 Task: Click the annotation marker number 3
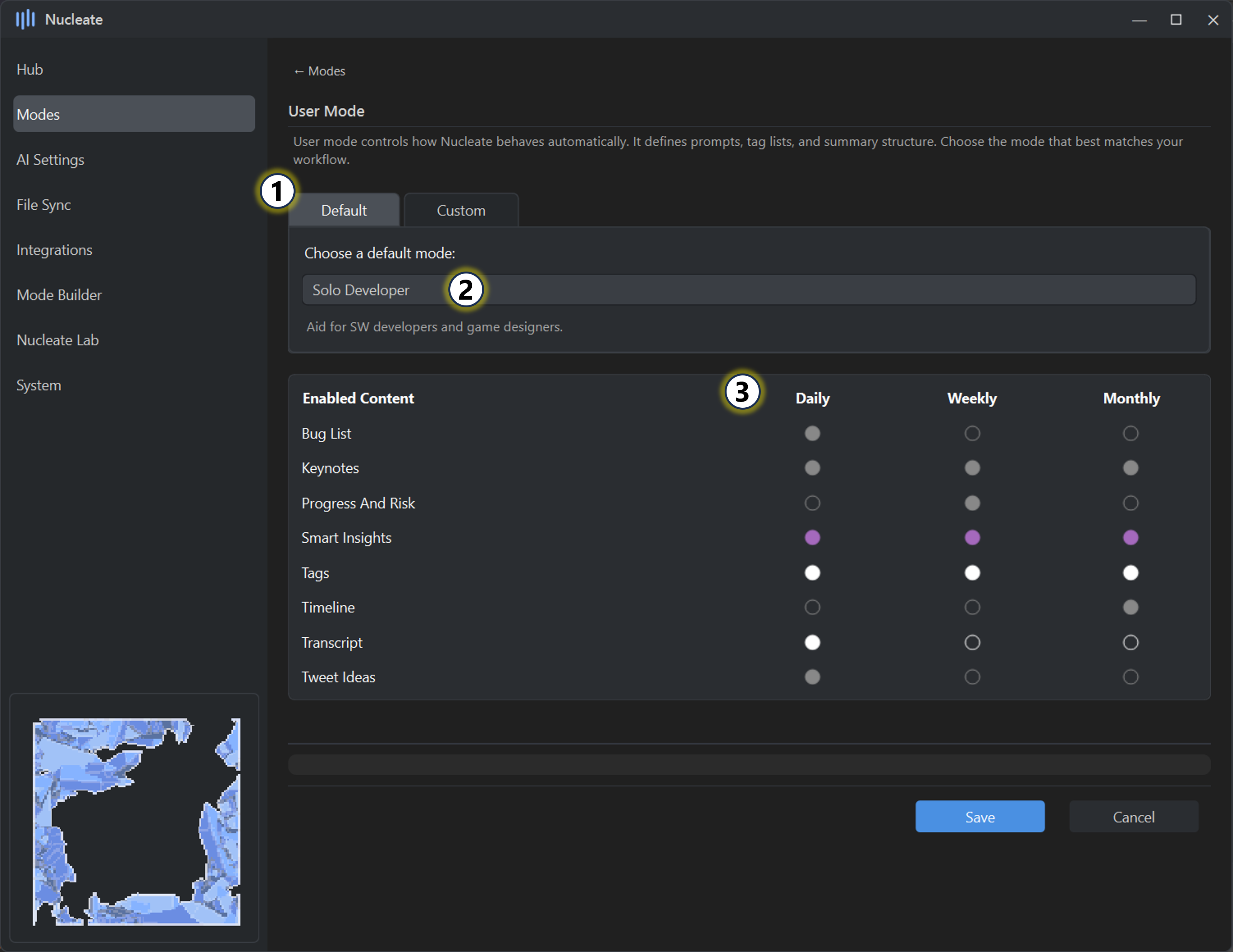742,392
